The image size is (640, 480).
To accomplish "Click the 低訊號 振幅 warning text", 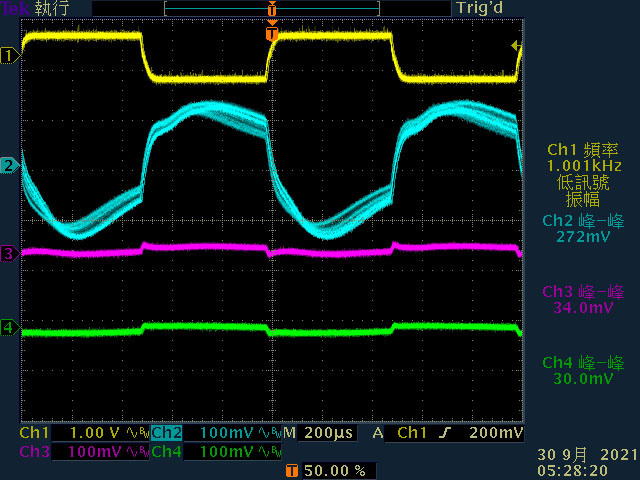I will (x=583, y=191).
